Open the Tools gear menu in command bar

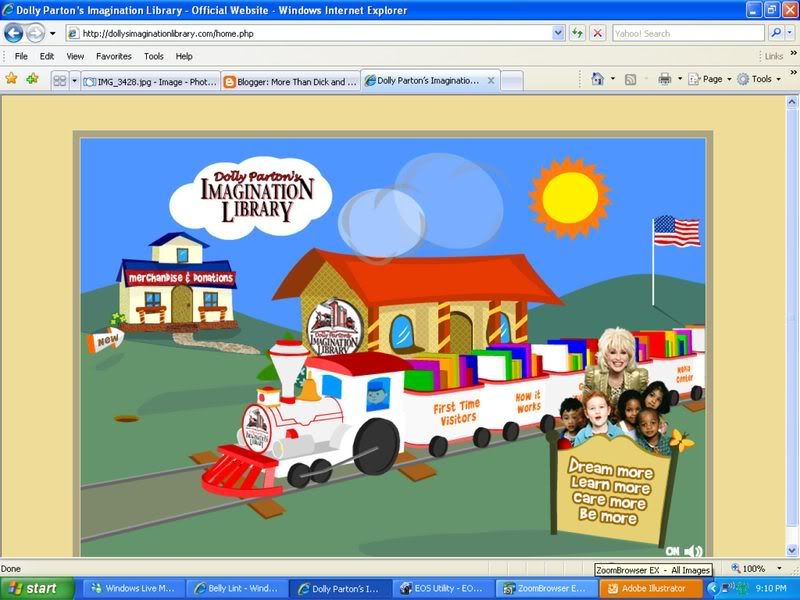(759, 79)
